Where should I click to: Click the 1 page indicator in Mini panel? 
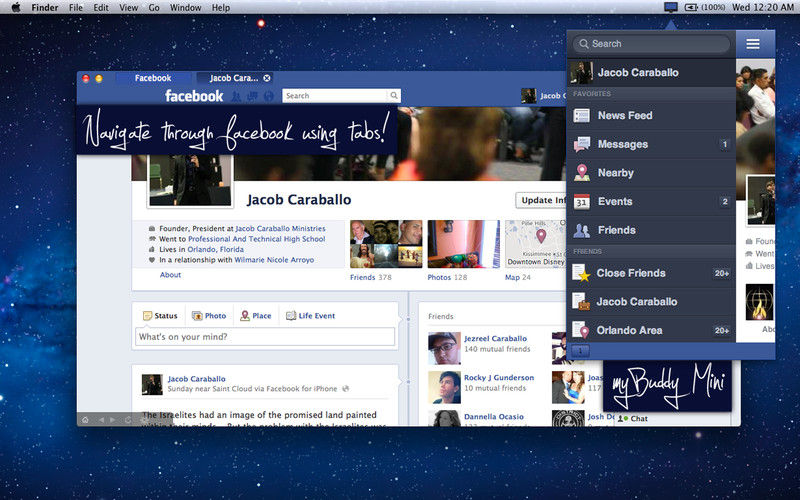[580, 351]
